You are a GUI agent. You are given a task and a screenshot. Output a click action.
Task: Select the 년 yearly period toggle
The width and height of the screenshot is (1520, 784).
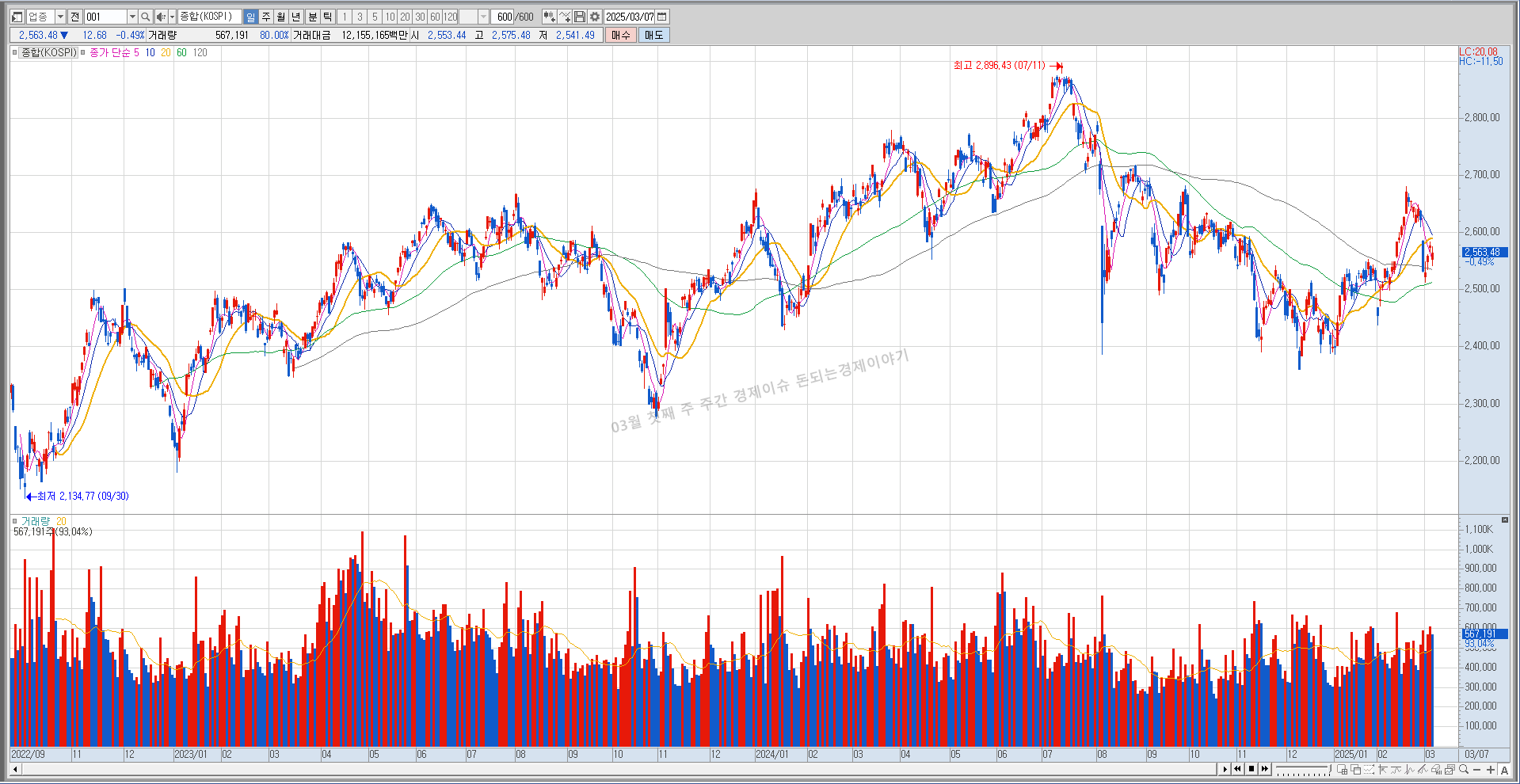pyautogui.click(x=296, y=17)
